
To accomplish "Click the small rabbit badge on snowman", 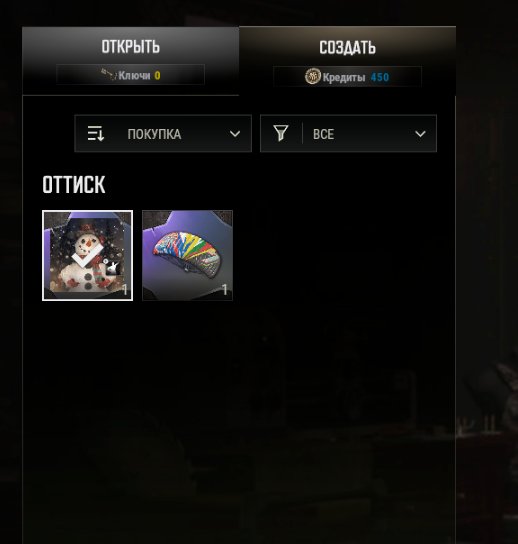I will (x=112, y=267).
